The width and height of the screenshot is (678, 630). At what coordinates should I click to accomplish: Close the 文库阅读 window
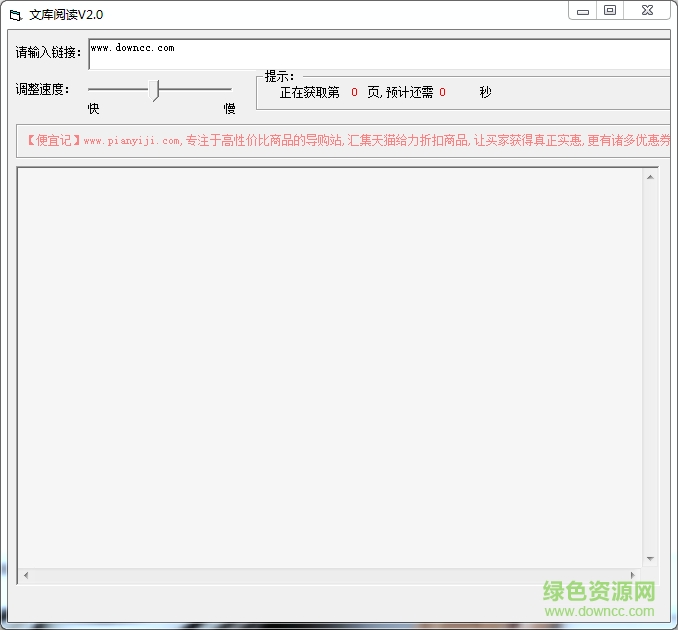coord(650,11)
